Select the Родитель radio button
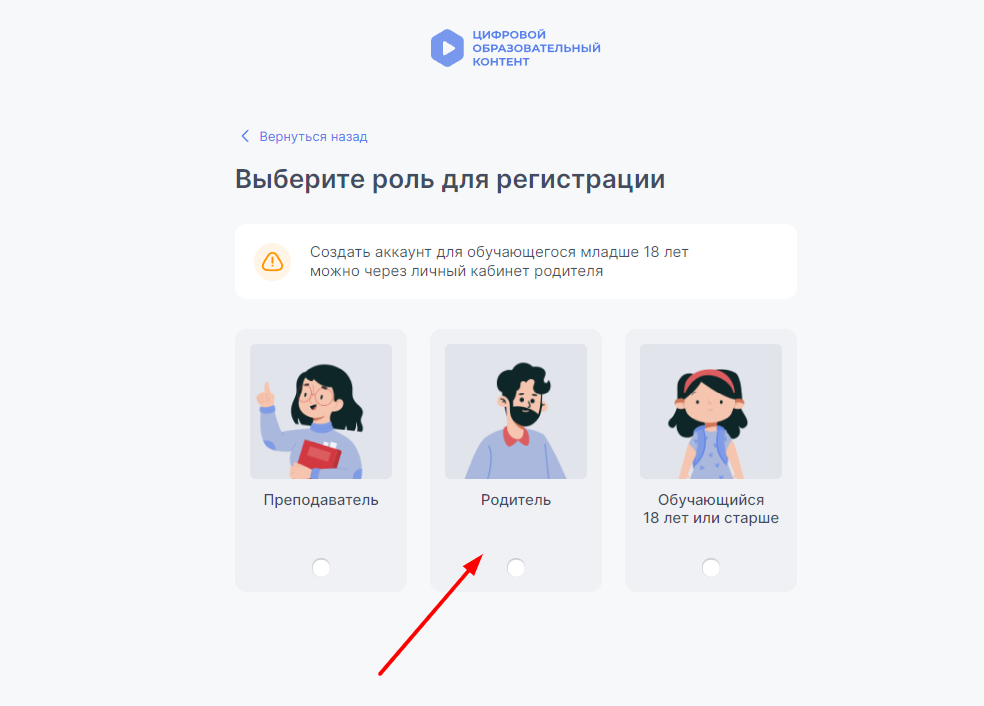The height and width of the screenshot is (706, 984). pos(516,567)
